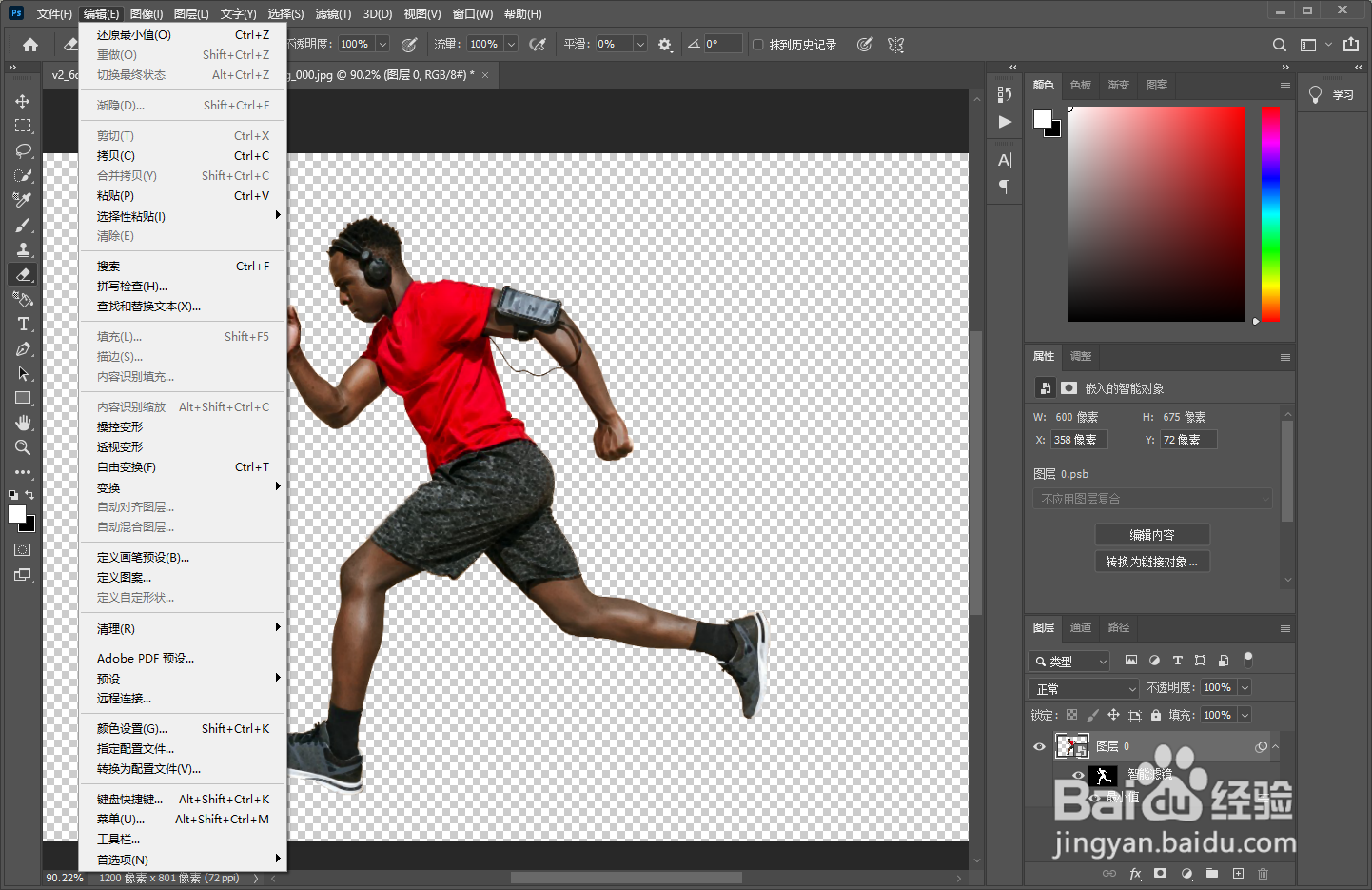
Task: Hide 智能滤镜 smart filters eye icon
Action: click(1078, 775)
